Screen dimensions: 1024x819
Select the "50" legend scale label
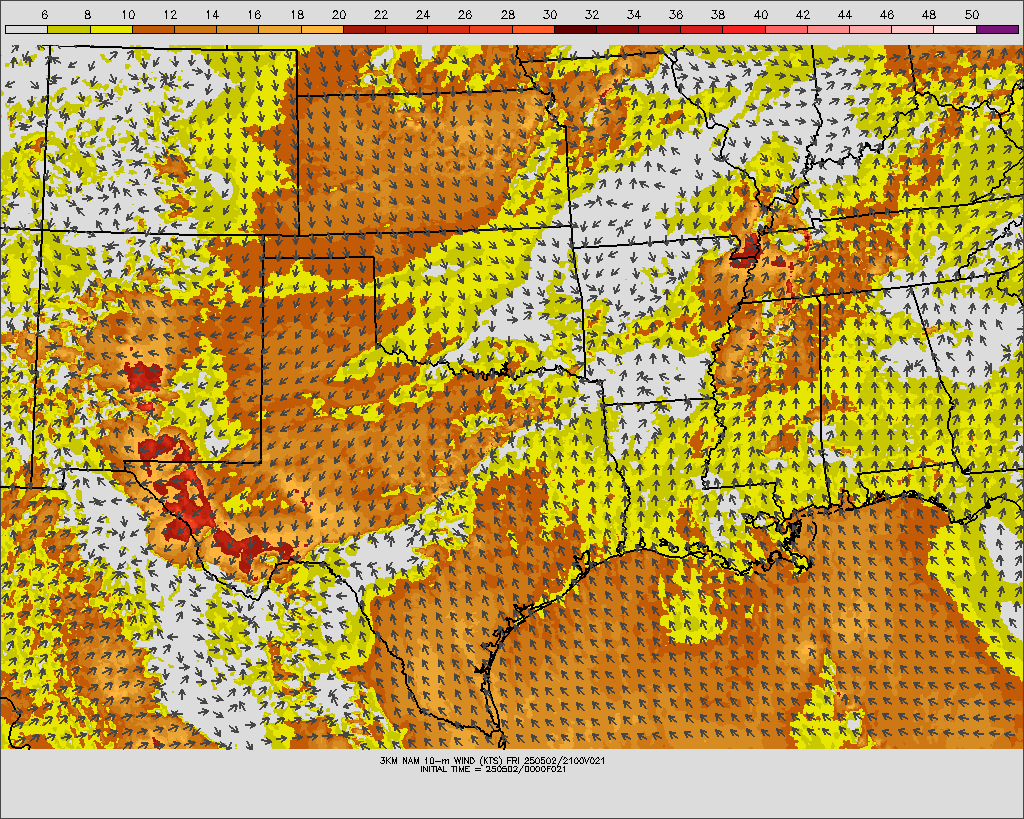pos(972,14)
